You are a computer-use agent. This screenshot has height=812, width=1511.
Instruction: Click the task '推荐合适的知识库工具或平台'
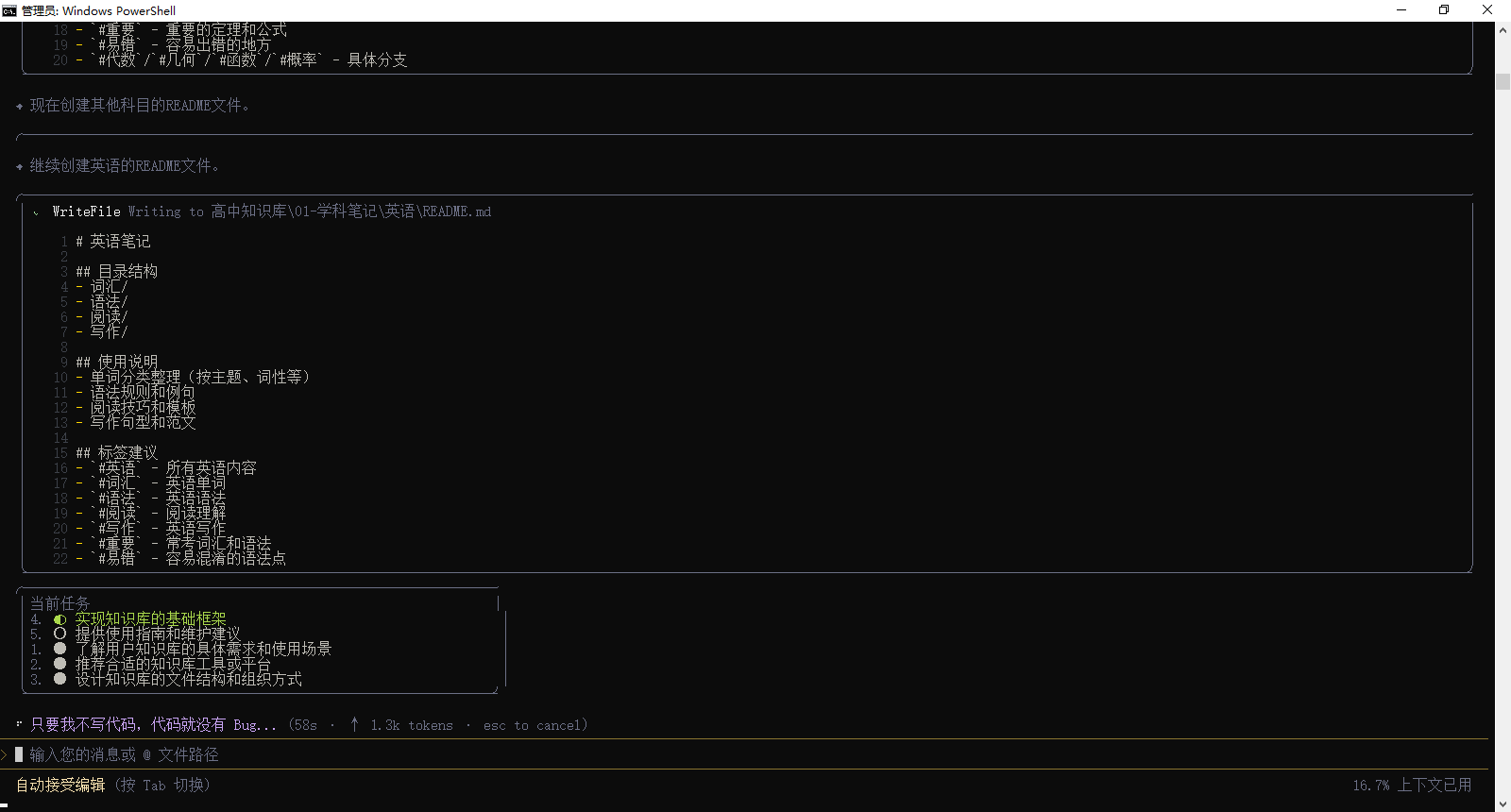173,665
